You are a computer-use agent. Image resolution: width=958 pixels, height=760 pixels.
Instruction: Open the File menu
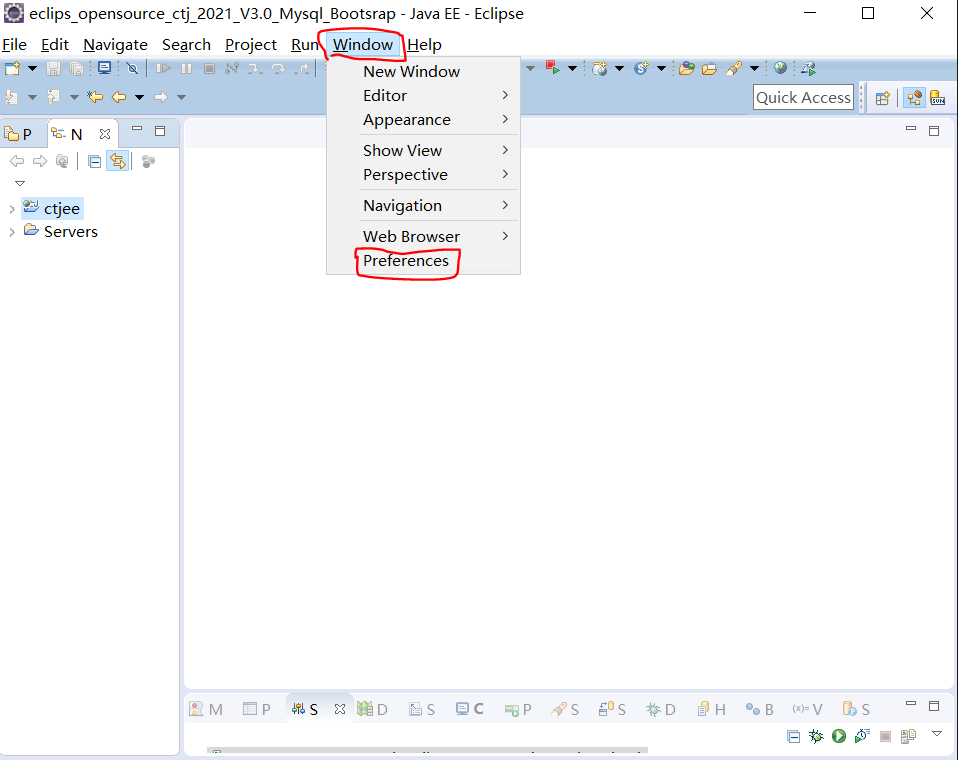click(x=14, y=45)
